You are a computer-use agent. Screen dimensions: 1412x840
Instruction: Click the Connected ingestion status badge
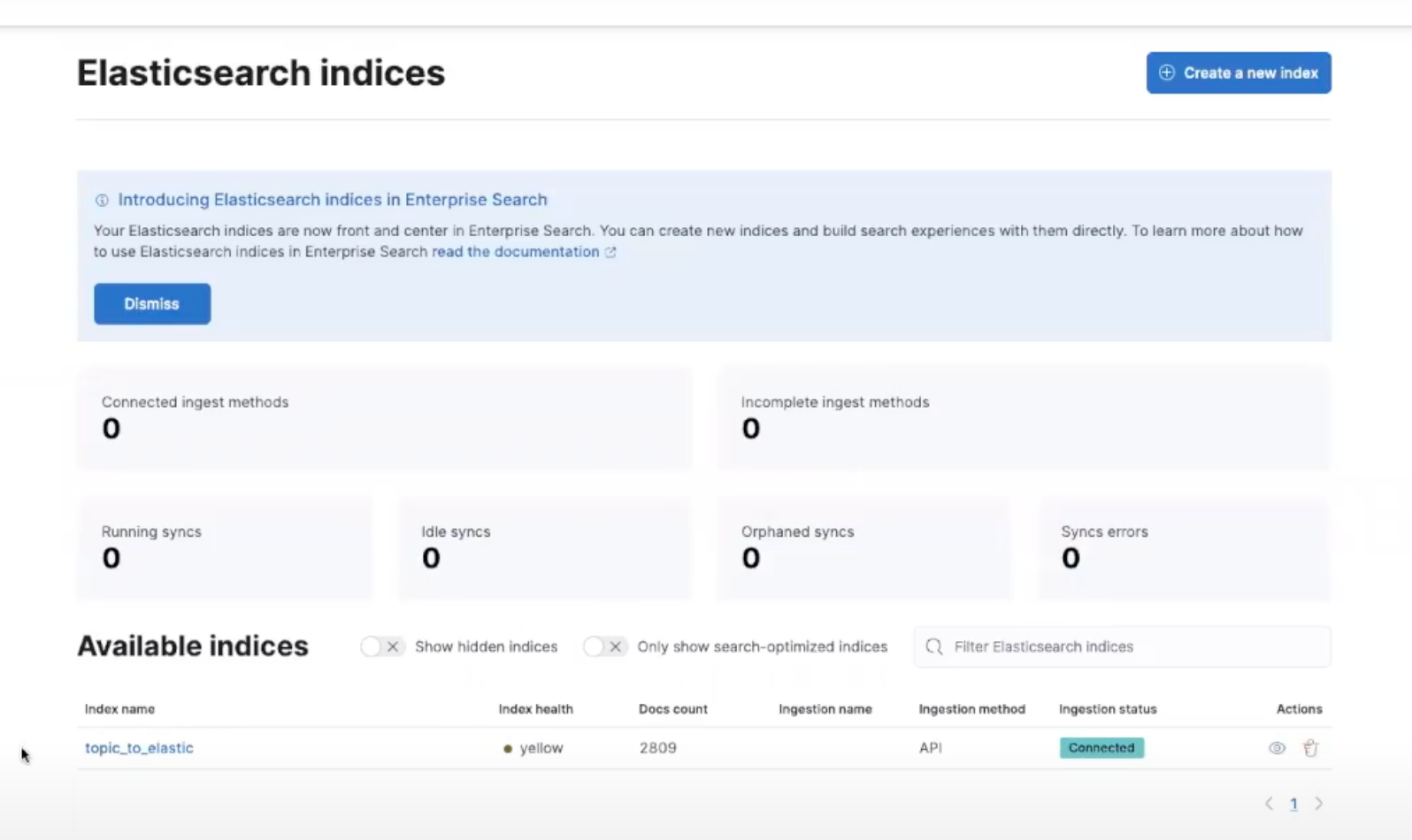coord(1101,748)
